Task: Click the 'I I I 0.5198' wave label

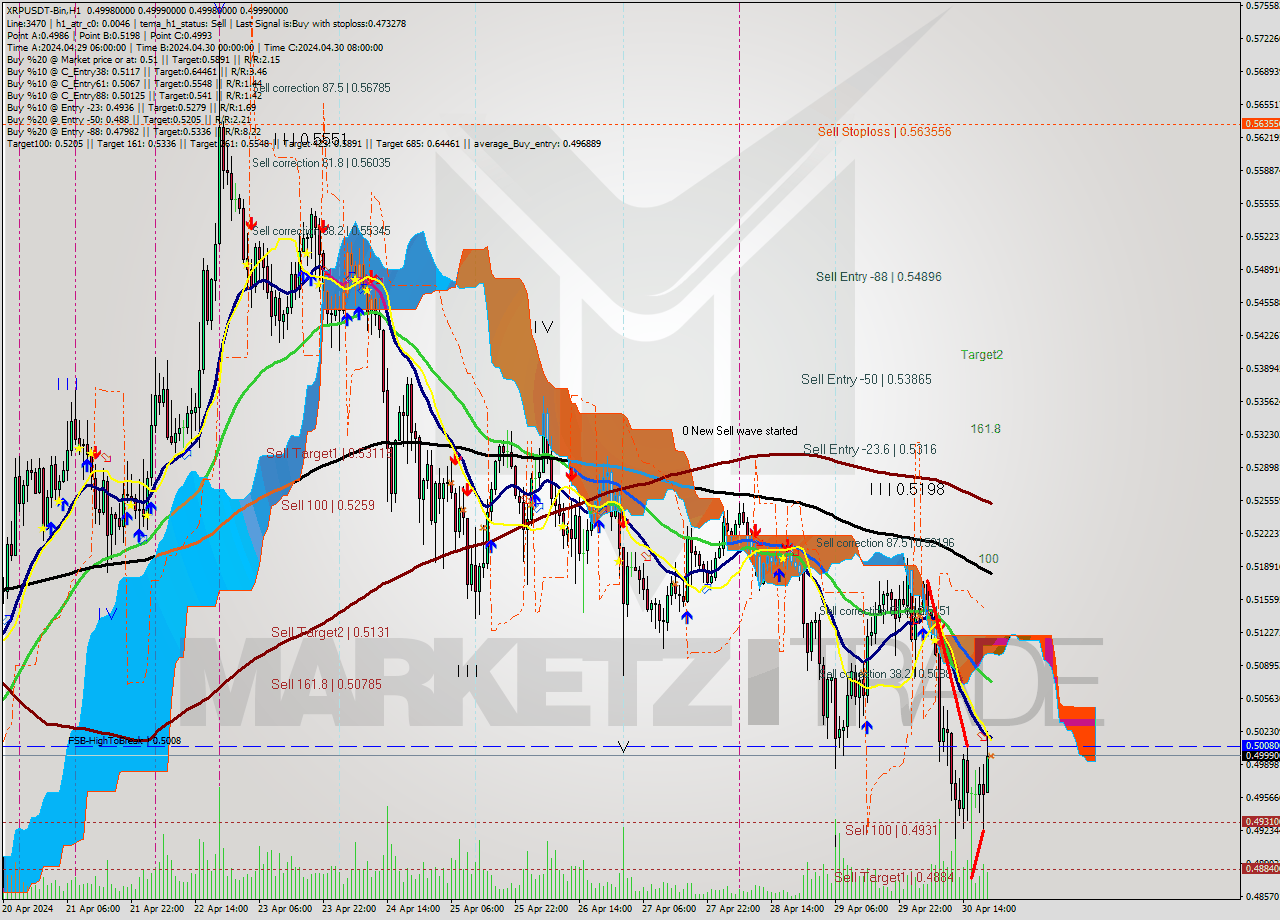Action: [x=907, y=490]
